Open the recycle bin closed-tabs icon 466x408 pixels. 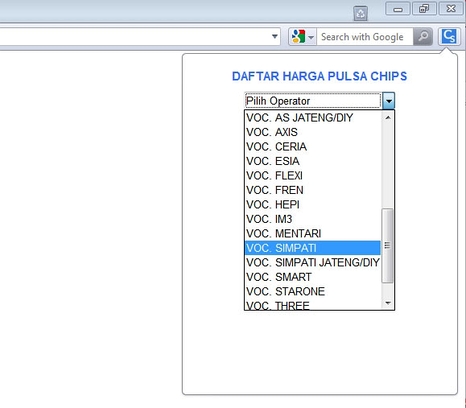pyautogui.click(x=360, y=14)
